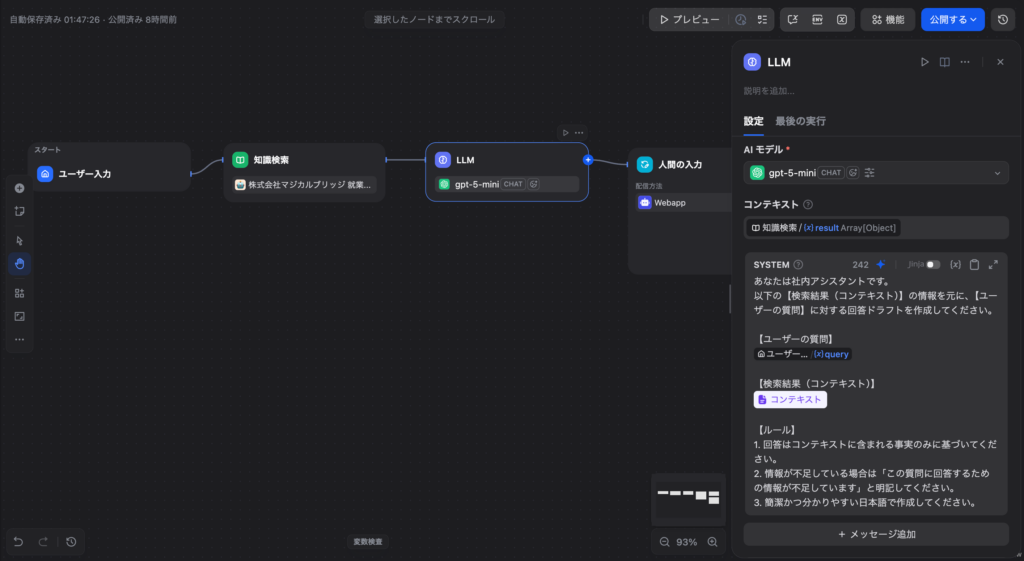Click the コンテキスト chip in the SYSTEM prompt

[x=790, y=400]
